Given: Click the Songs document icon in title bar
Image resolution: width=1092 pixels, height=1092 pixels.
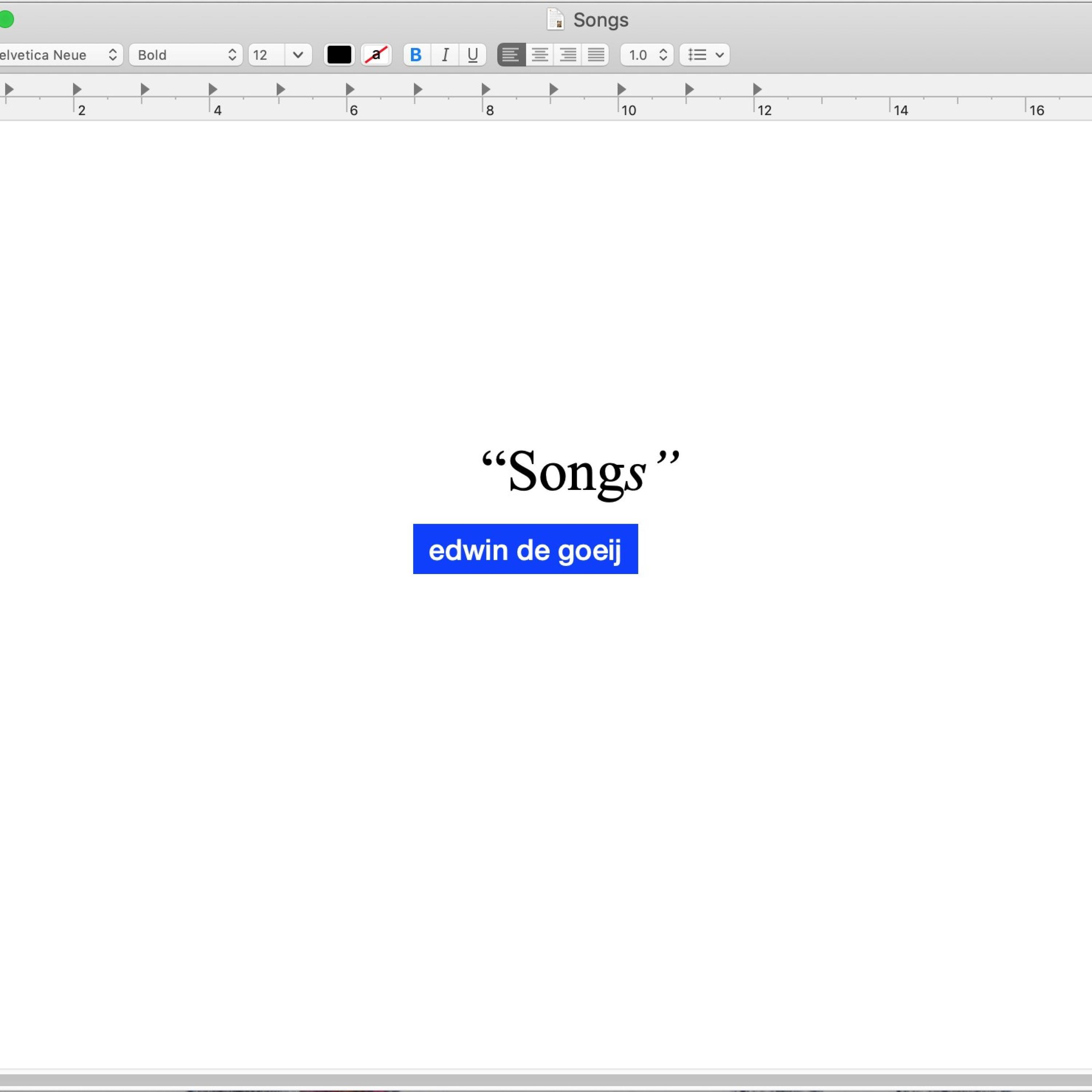Looking at the screenshot, I should click(x=555, y=20).
